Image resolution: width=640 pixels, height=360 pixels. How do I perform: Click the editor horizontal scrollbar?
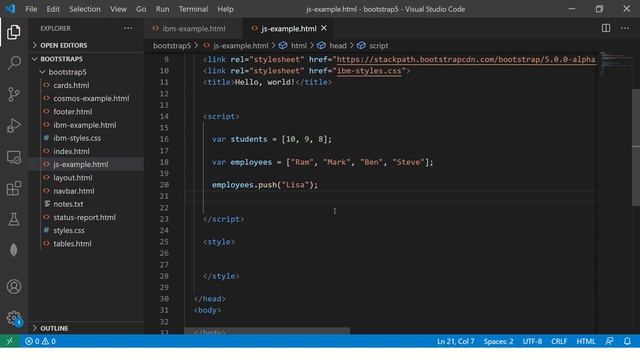[267, 331]
